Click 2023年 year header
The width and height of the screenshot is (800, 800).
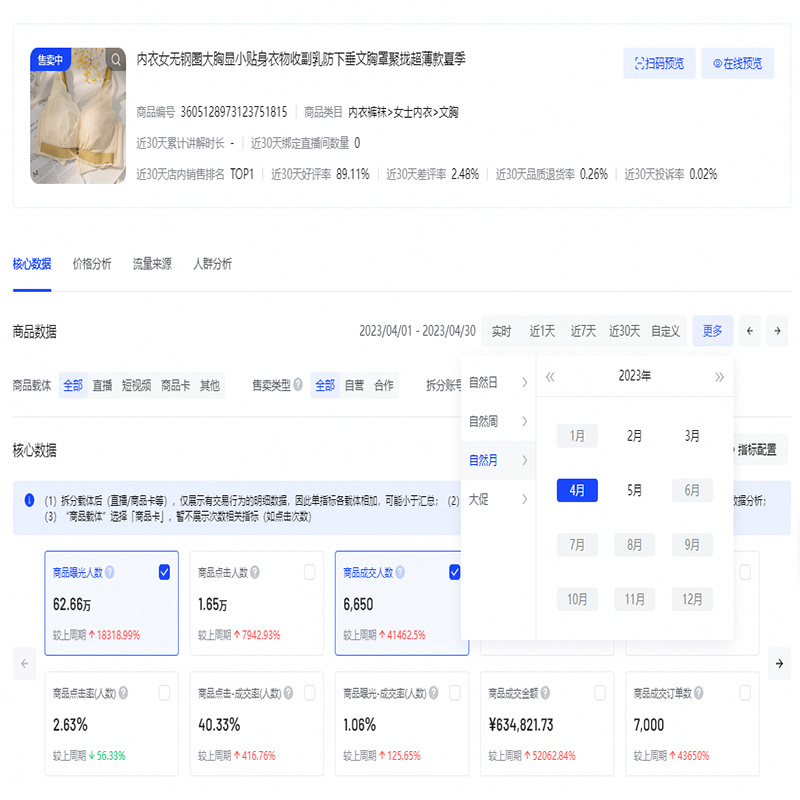635,376
